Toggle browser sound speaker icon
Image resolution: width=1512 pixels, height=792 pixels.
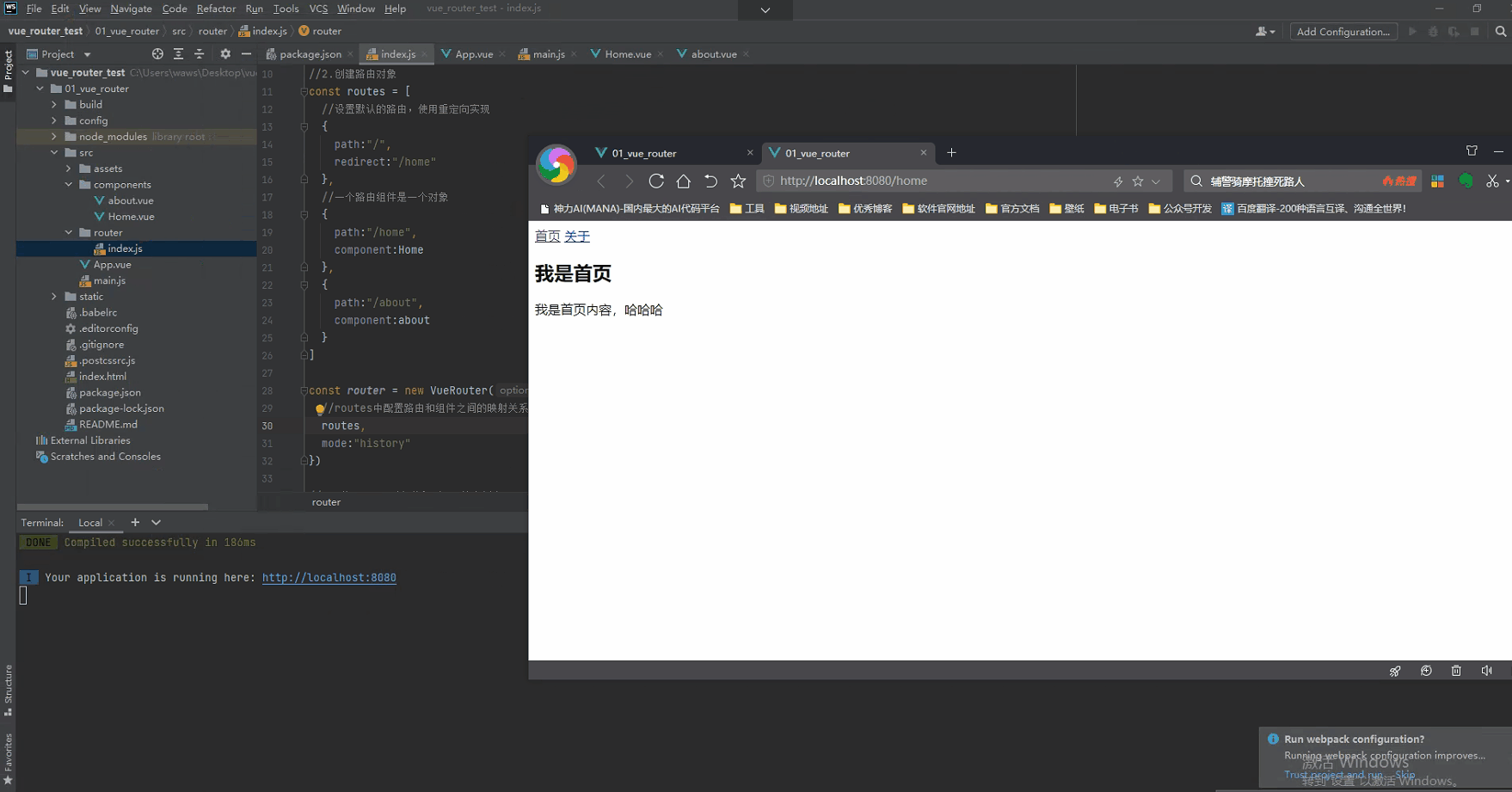click(1487, 671)
